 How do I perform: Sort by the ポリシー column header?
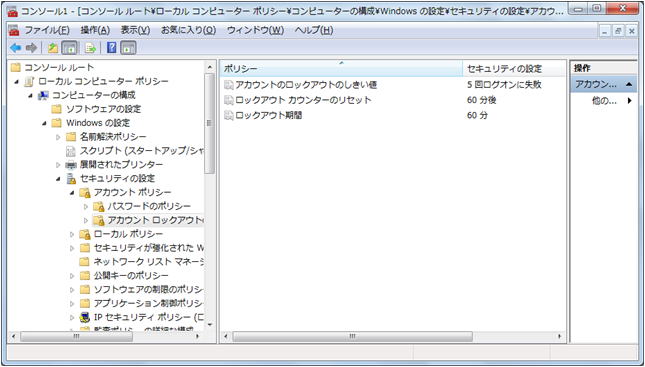pyautogui.click(x=341, y=69)
